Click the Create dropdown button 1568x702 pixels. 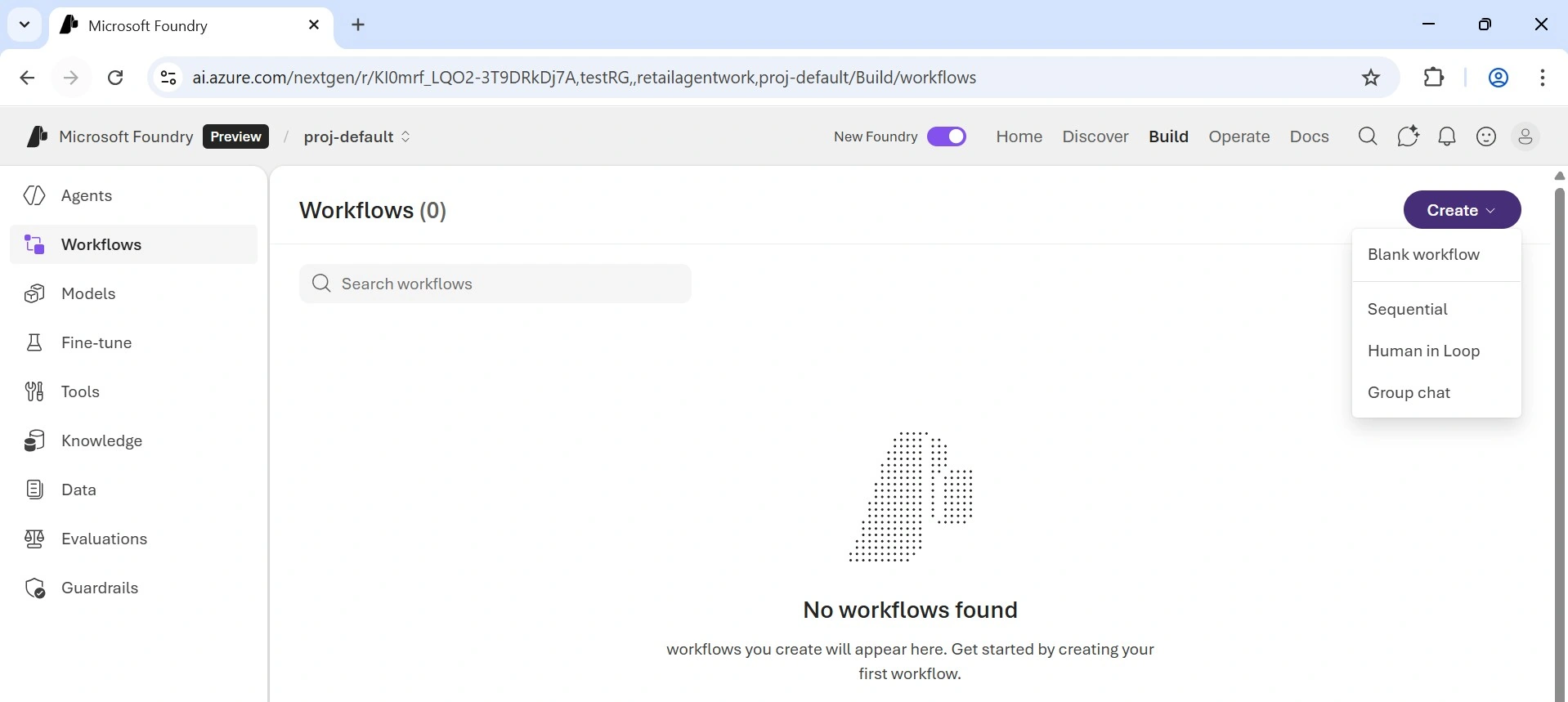pos(1462,210)
